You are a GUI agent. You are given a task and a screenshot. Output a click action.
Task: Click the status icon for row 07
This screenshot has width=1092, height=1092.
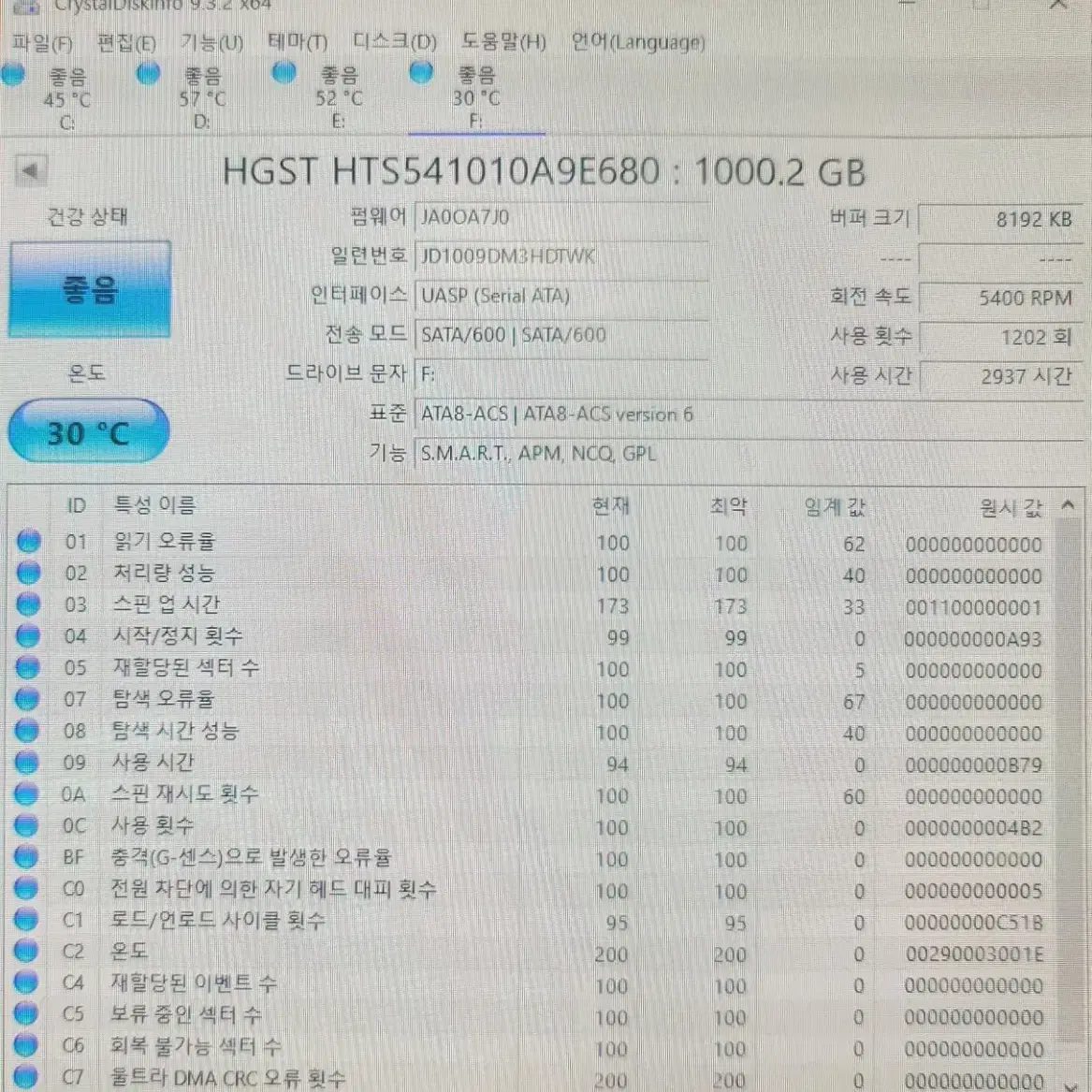tap(27, 698)
